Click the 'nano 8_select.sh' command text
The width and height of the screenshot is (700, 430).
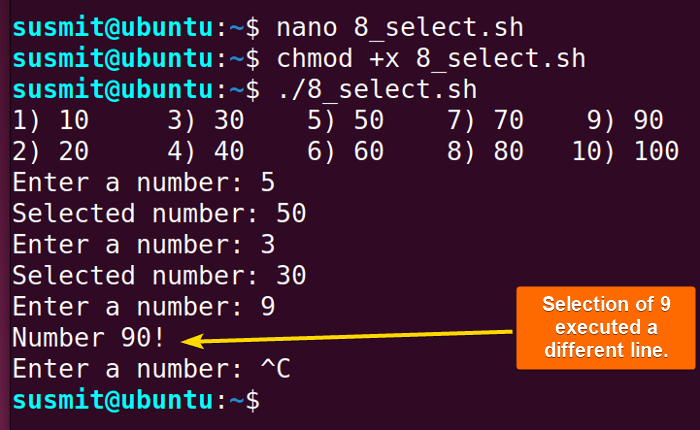tap(400, 28)
